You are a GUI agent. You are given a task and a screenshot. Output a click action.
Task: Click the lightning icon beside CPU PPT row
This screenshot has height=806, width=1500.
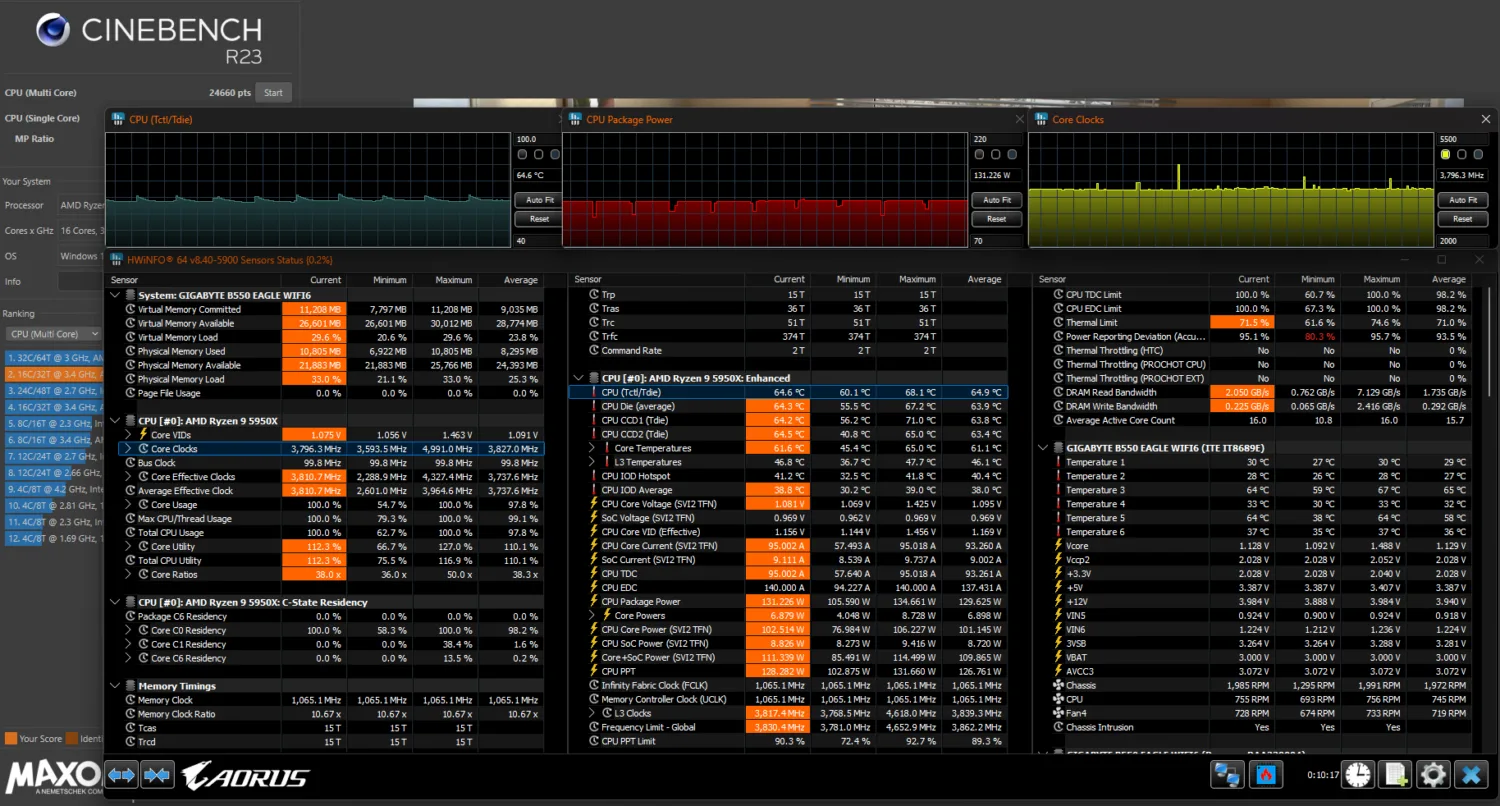(594, 671)
